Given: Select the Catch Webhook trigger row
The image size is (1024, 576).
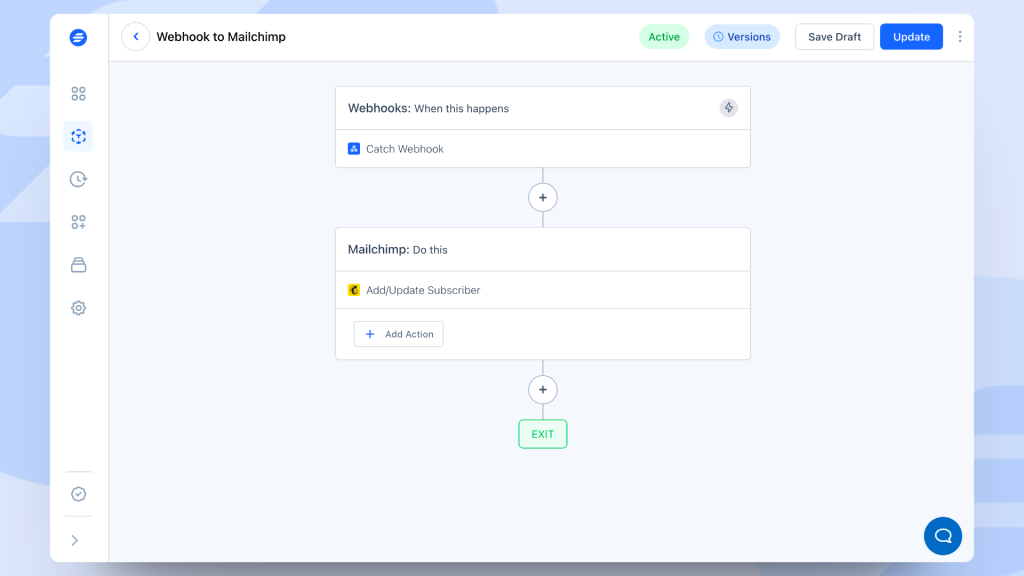Looking at the screenshot, I should coord(542,149).
